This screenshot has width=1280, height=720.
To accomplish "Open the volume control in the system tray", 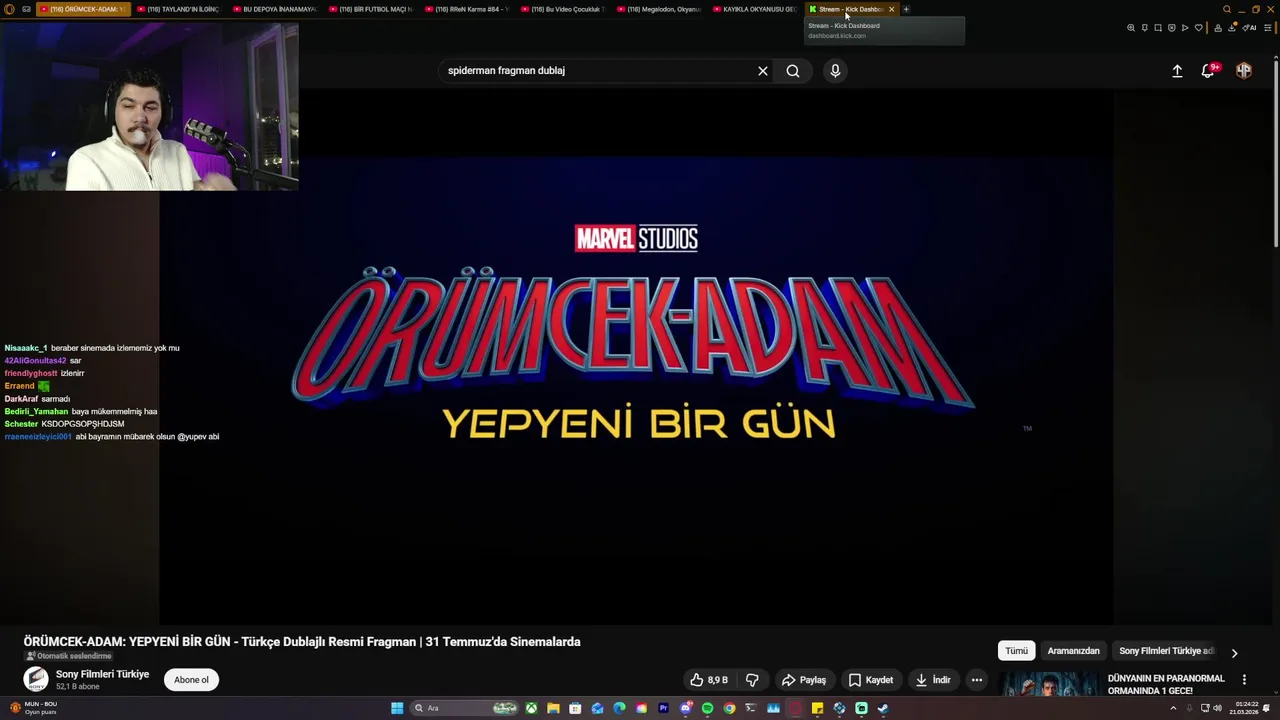I will 1217,708.
